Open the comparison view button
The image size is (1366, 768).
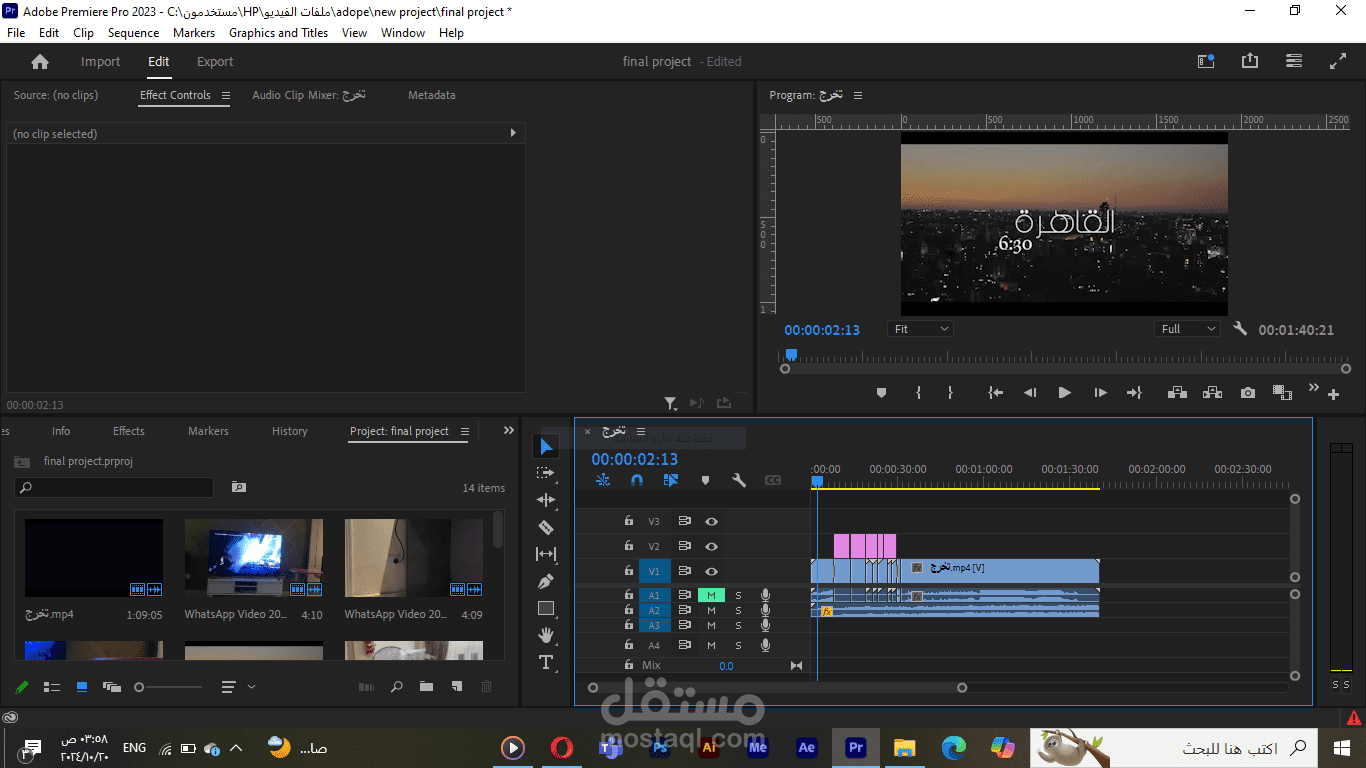1281,393
